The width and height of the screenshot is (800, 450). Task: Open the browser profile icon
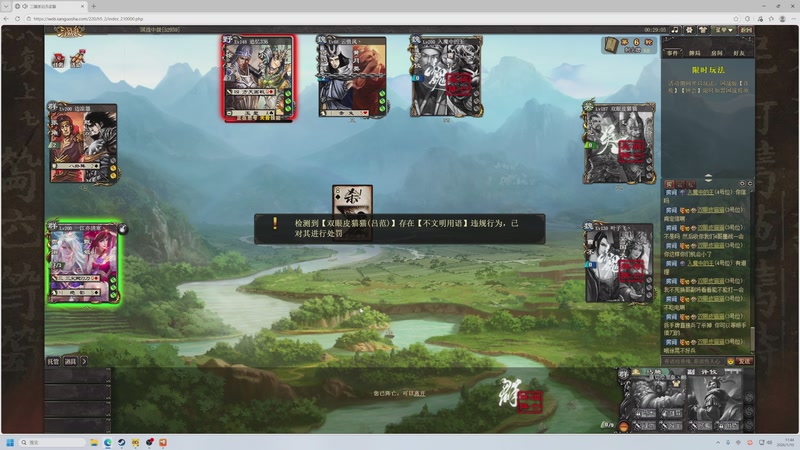(x=782, y=19)
